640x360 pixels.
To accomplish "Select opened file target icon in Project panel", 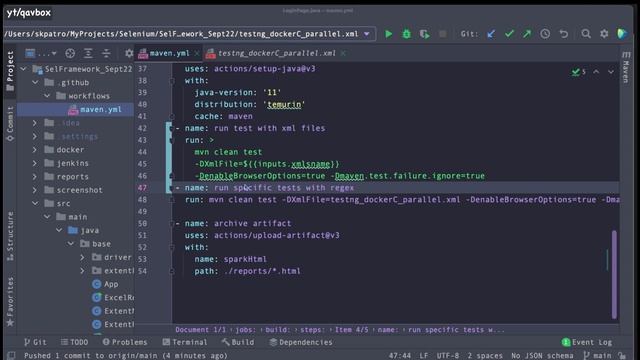I will [70, 53].
